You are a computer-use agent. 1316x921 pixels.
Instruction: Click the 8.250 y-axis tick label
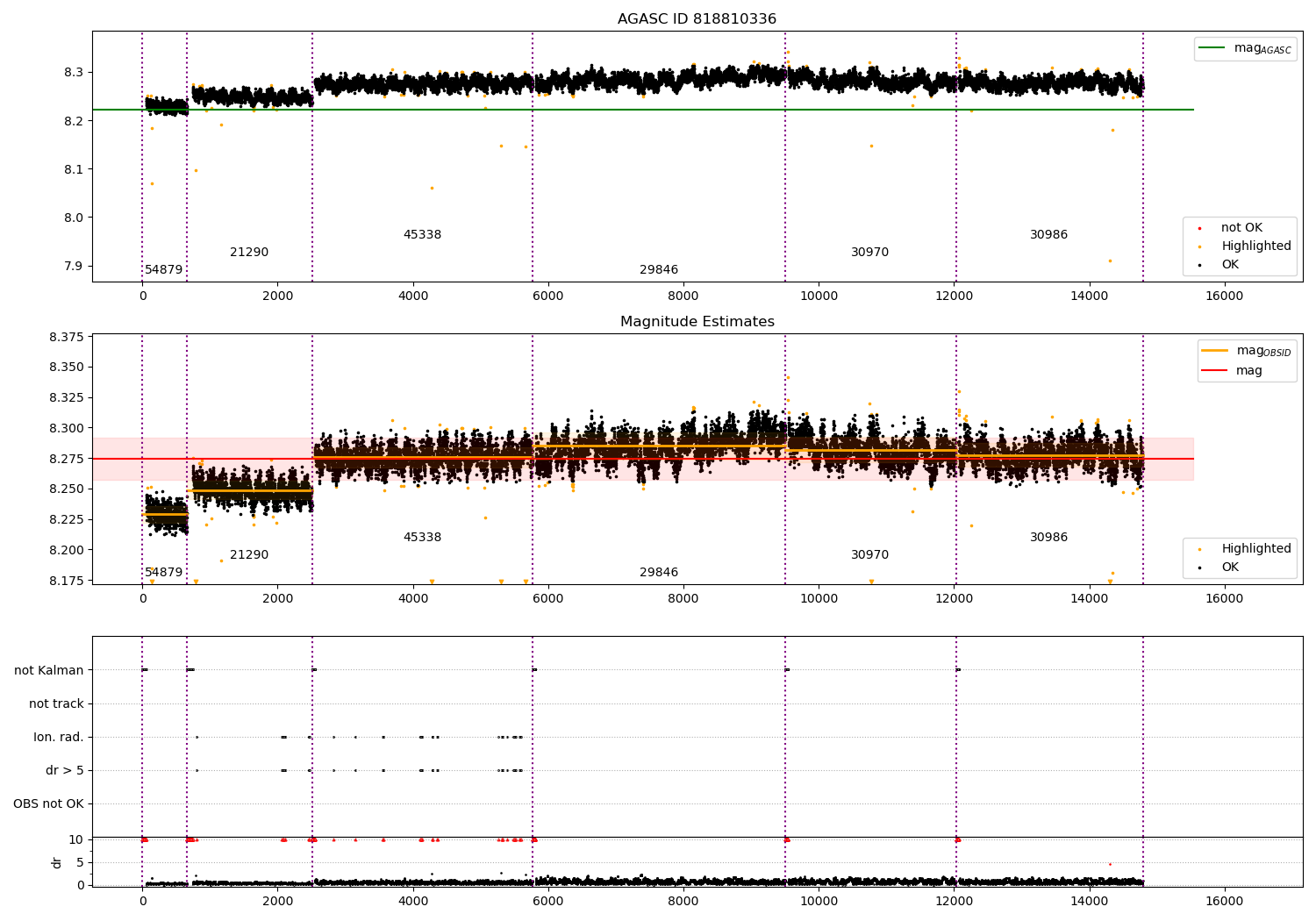pyautogui.click(x=66, y=489)
